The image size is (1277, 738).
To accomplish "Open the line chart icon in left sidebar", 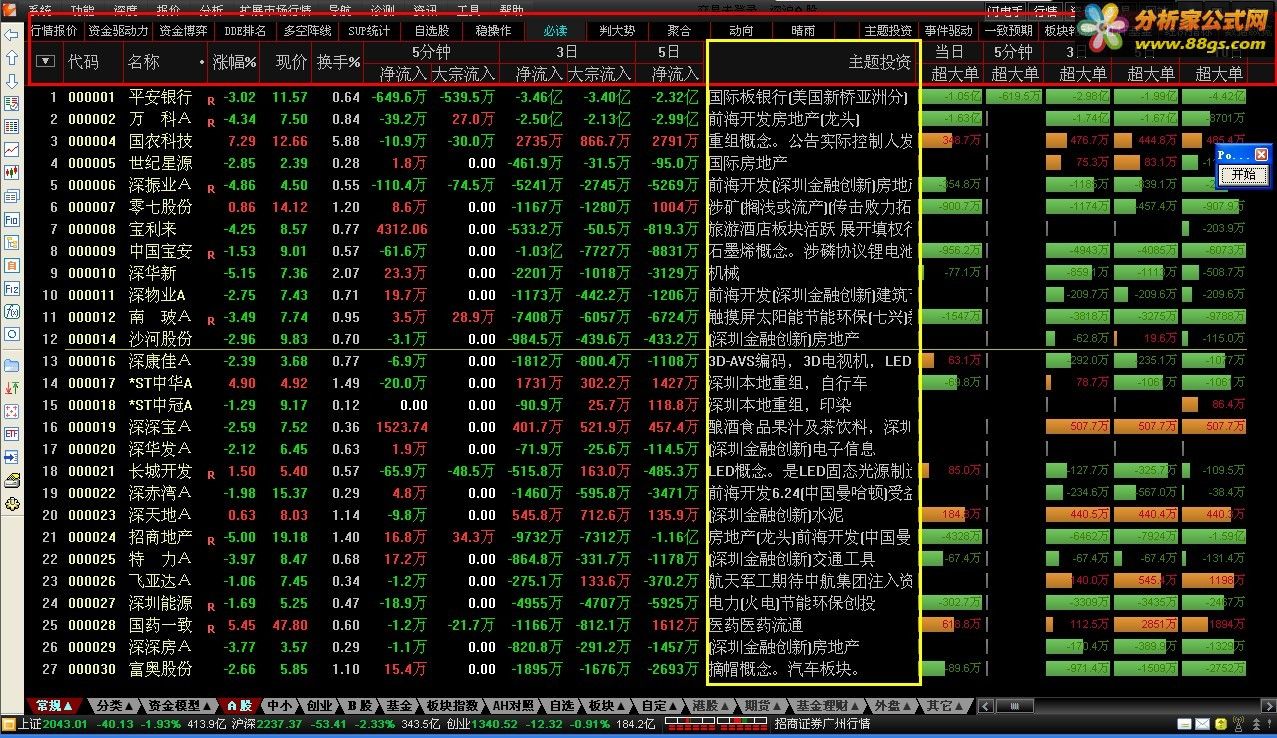I will point(11,149).
